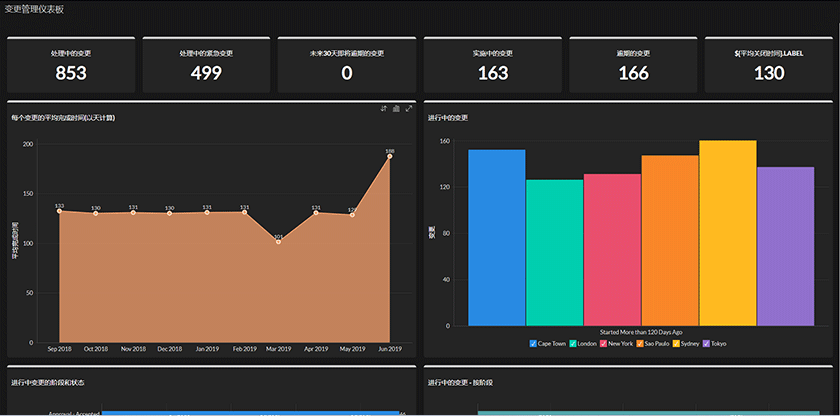This screenshot has width=840, height=417.
Task: Click the purple Tokyo bar
Action: point(785,246)
